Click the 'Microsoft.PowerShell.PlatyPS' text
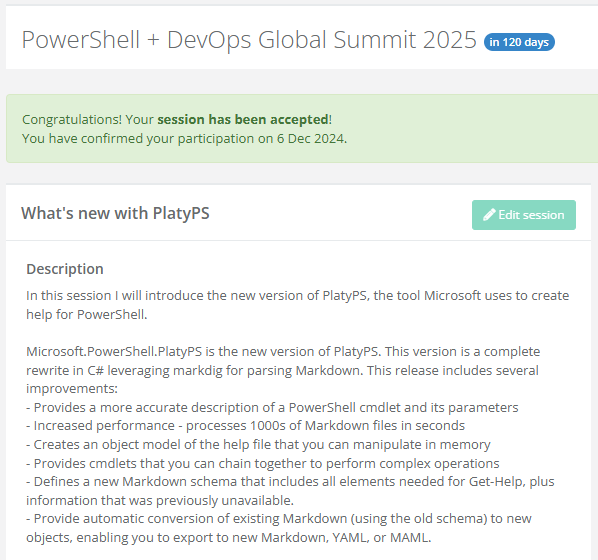Viewport: 598px width, 560px height. tap(114, 351)
